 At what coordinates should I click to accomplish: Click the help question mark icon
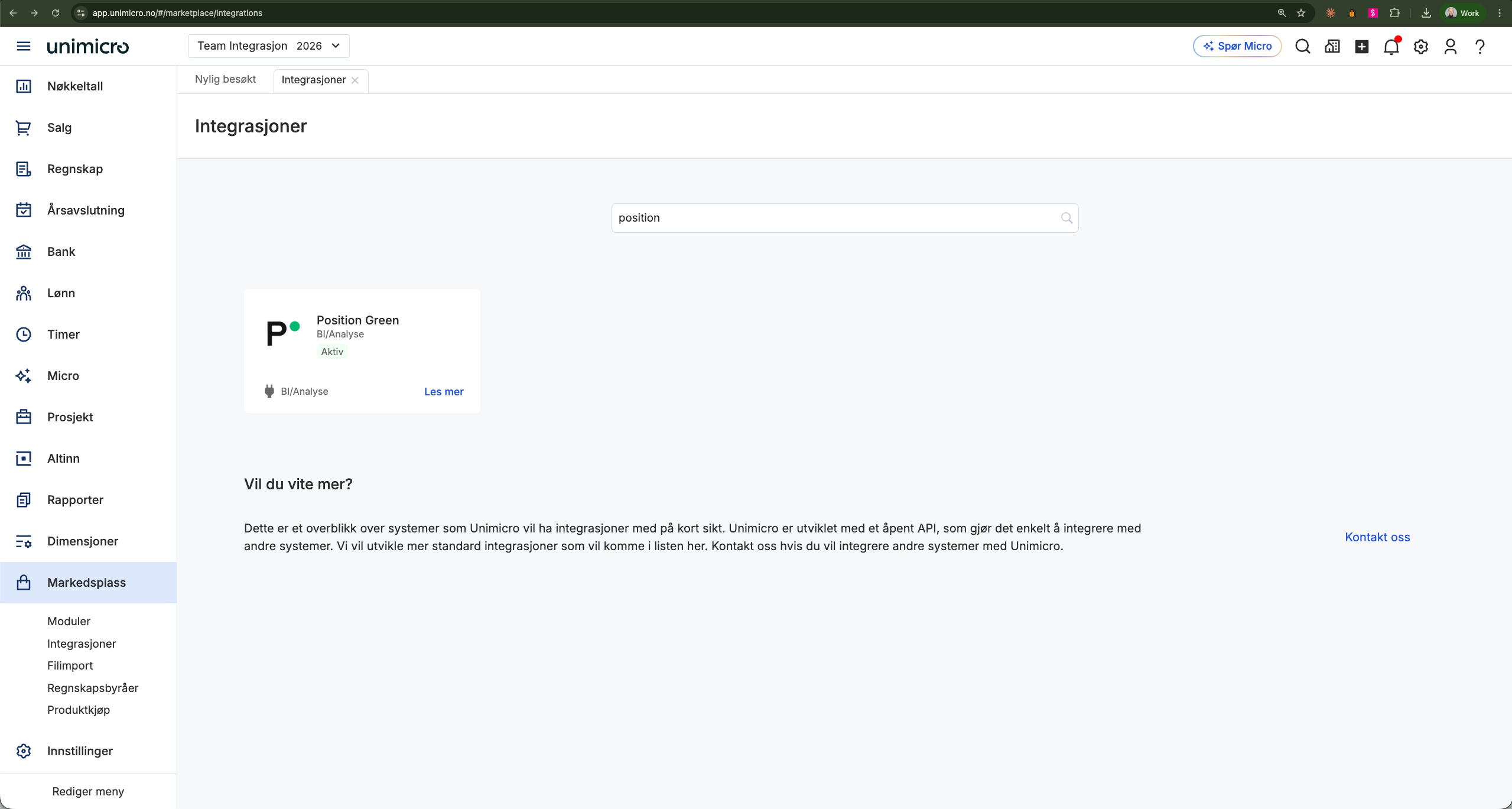(x=1480, y=46)
